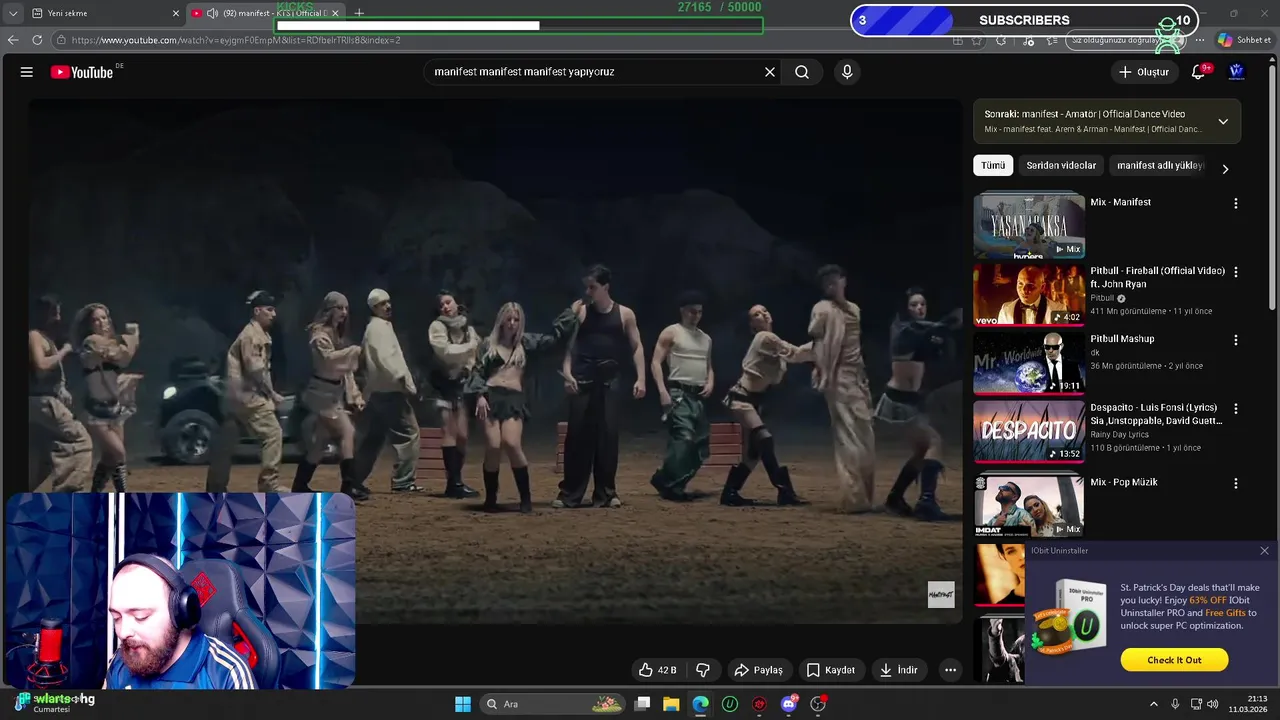Add page to favorites star
1280x720 pixels.
[977, 40]
